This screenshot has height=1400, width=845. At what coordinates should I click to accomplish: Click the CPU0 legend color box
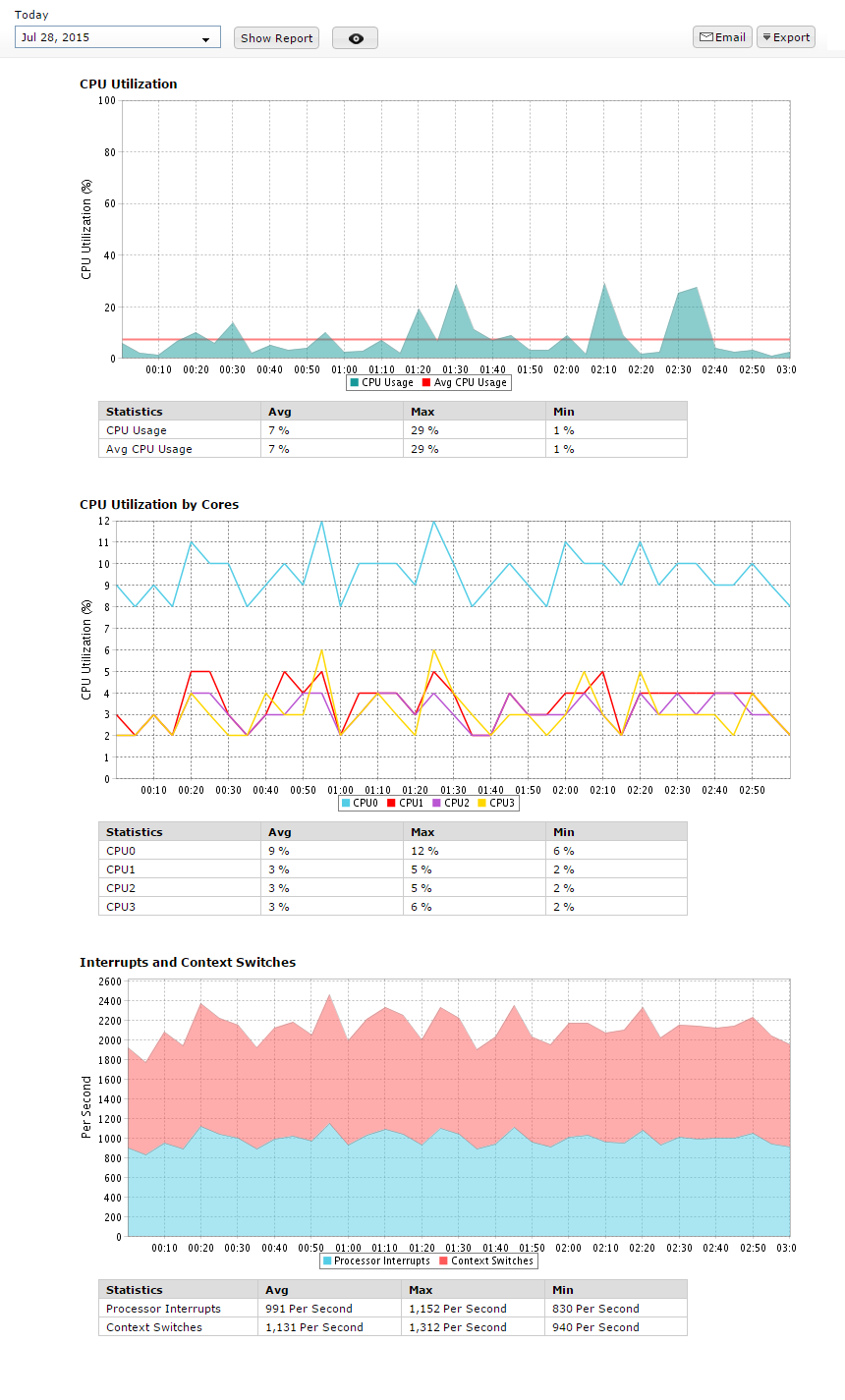346,804
